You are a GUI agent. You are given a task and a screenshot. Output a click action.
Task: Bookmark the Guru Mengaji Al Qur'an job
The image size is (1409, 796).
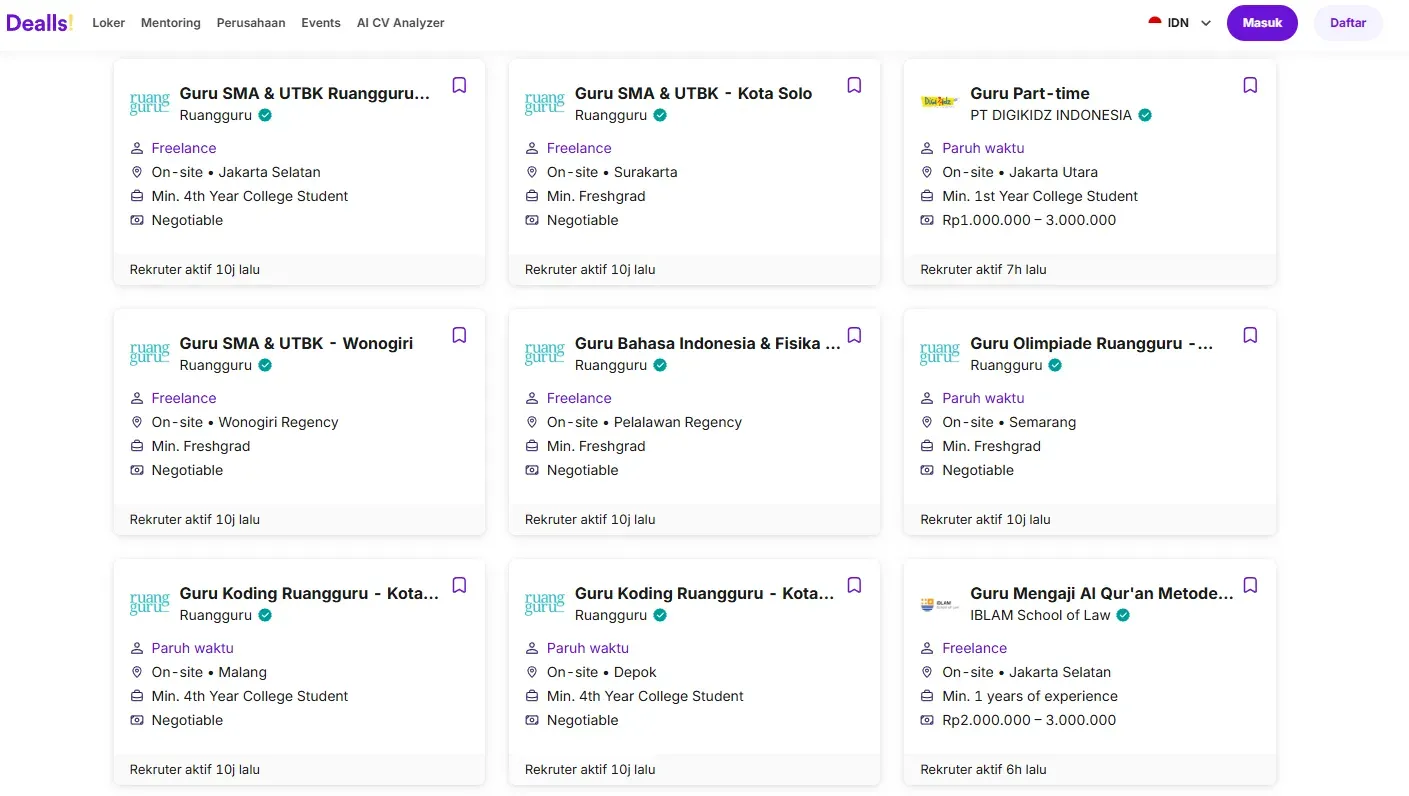point(1250,585)
